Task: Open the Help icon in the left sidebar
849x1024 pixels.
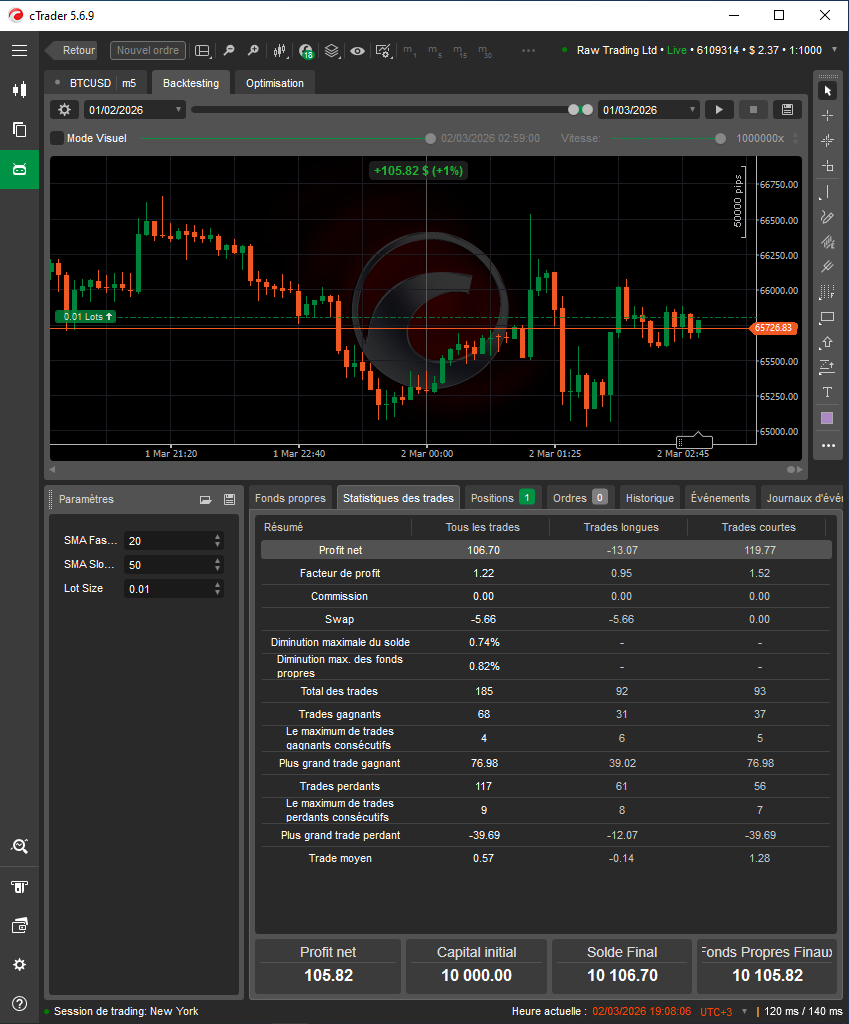Action: click(x=19, y=1004)
